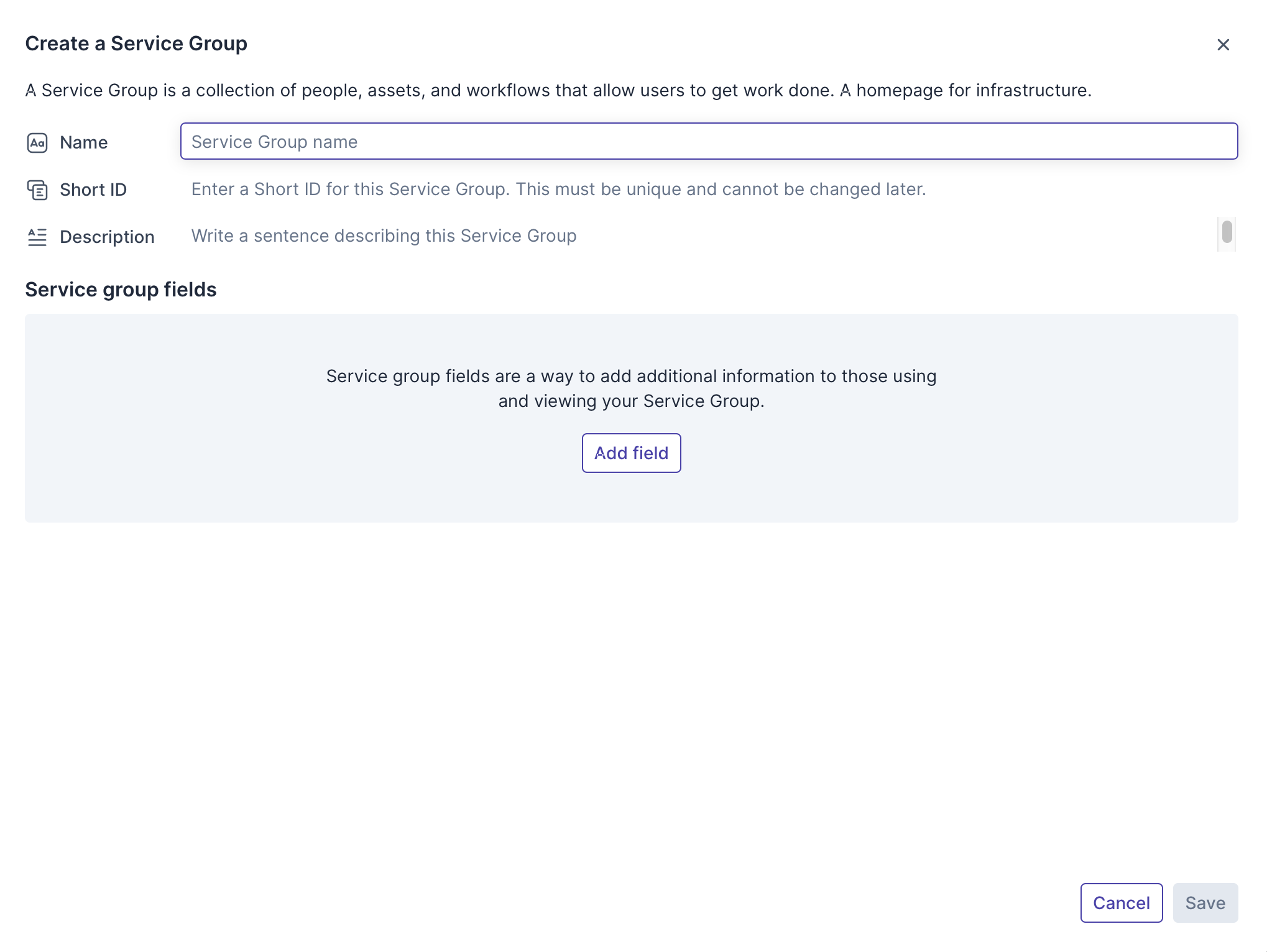Click the Service Group definition sentence
Viewport: 1267px width, 952px height.
558,91
